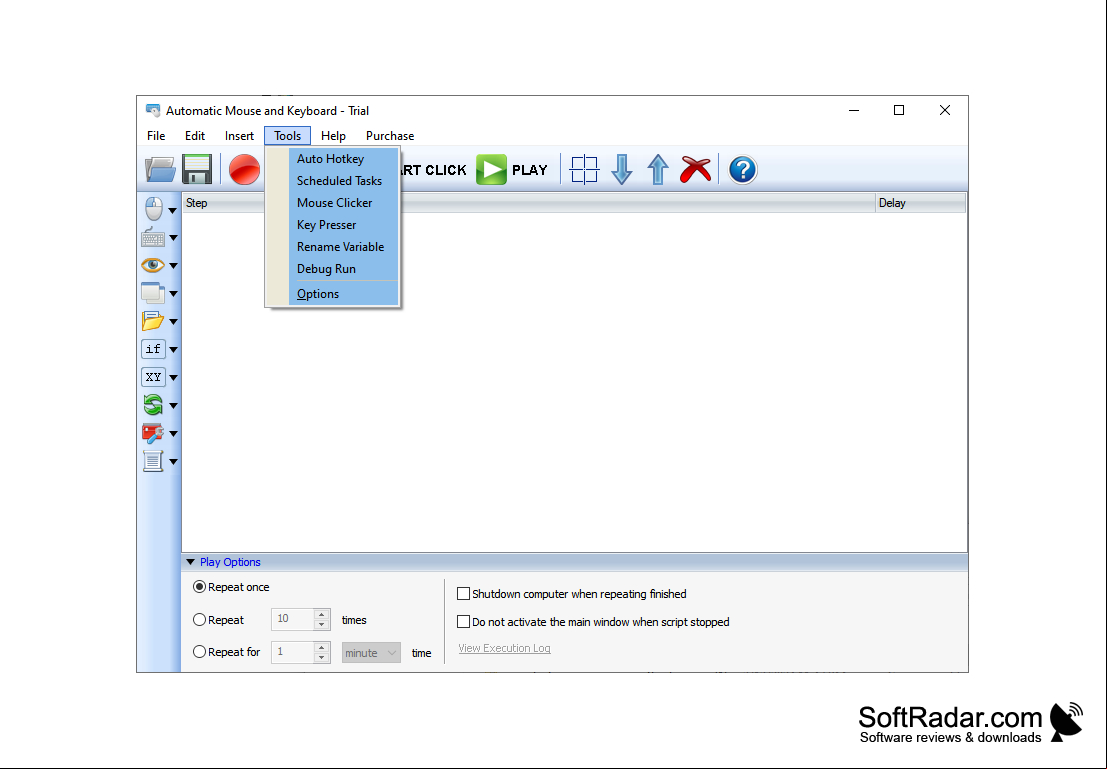1107x769 pixels.
Task: Move step up with blue up arrow
Action: [x=658, y=169]
